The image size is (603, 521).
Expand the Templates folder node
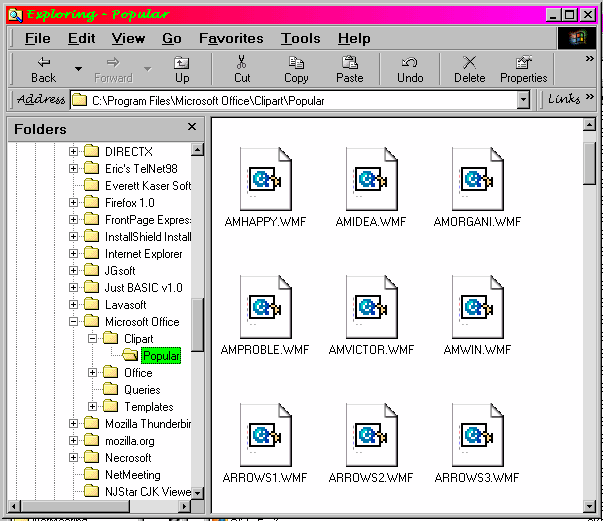pyautogui.click(x=93, y=407)
